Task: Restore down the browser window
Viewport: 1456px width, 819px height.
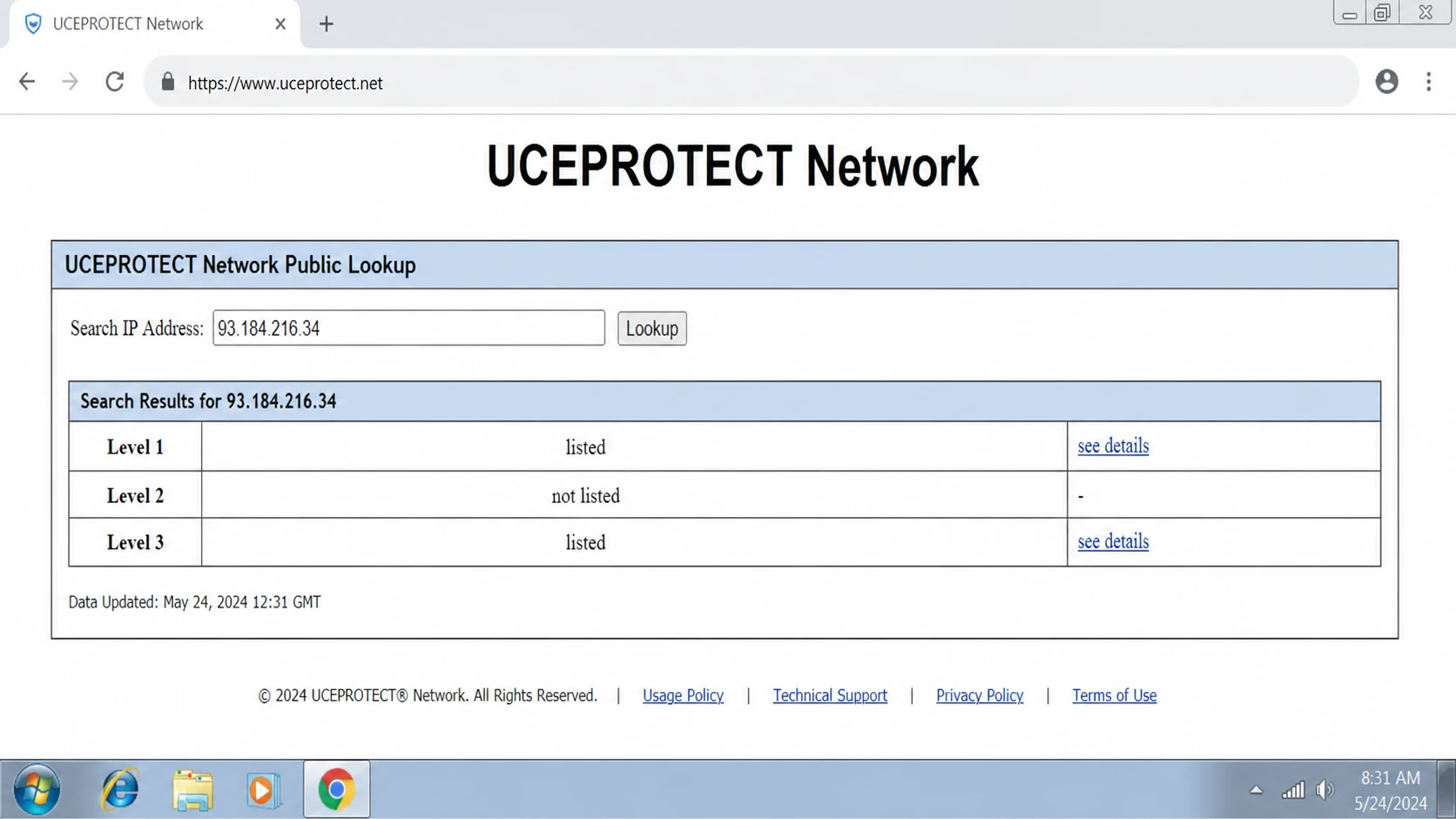Action: click(1382, 12)
